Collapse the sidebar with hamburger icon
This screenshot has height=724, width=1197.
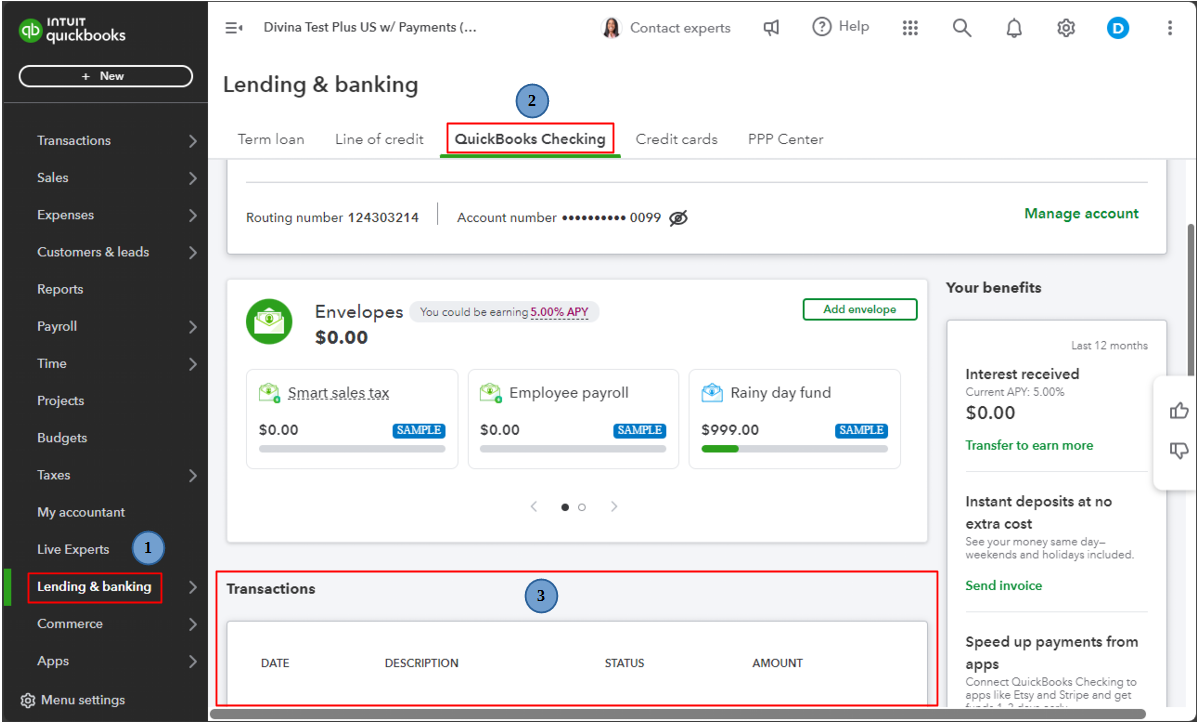pos(233,28)
